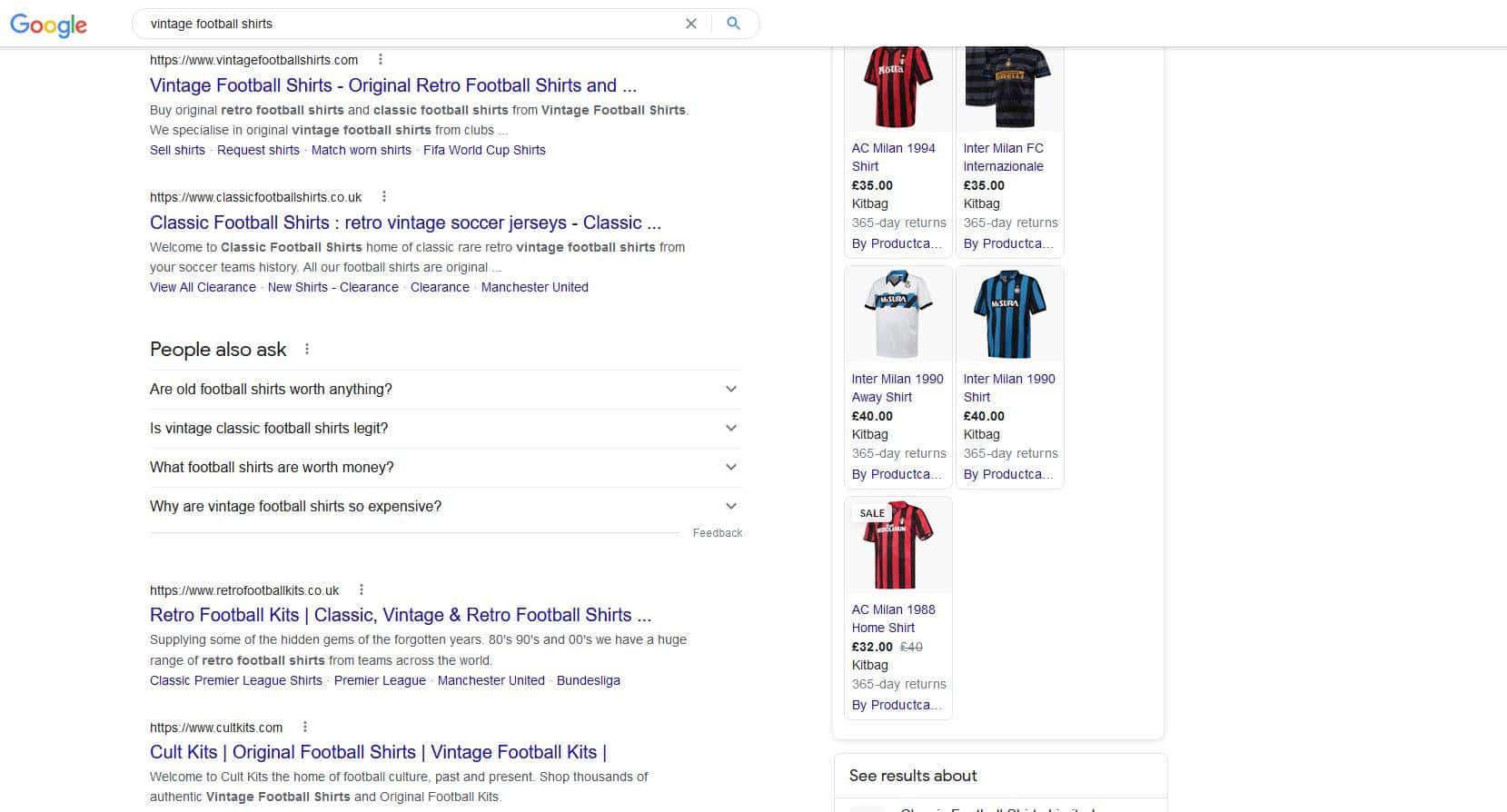Click the Manchester United sitelink under Retro Football Kits
Viewport: 1507px width, 812px height.
point(491,680)
